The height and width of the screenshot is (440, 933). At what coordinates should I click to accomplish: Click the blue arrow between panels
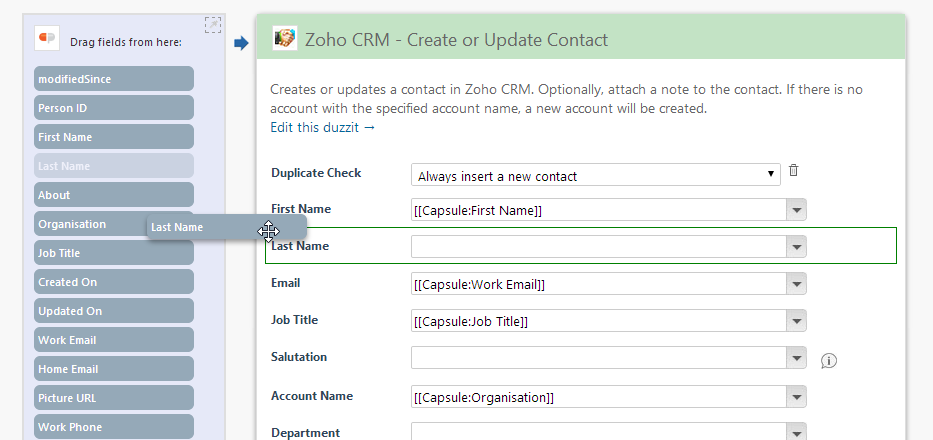click(241, 43)
